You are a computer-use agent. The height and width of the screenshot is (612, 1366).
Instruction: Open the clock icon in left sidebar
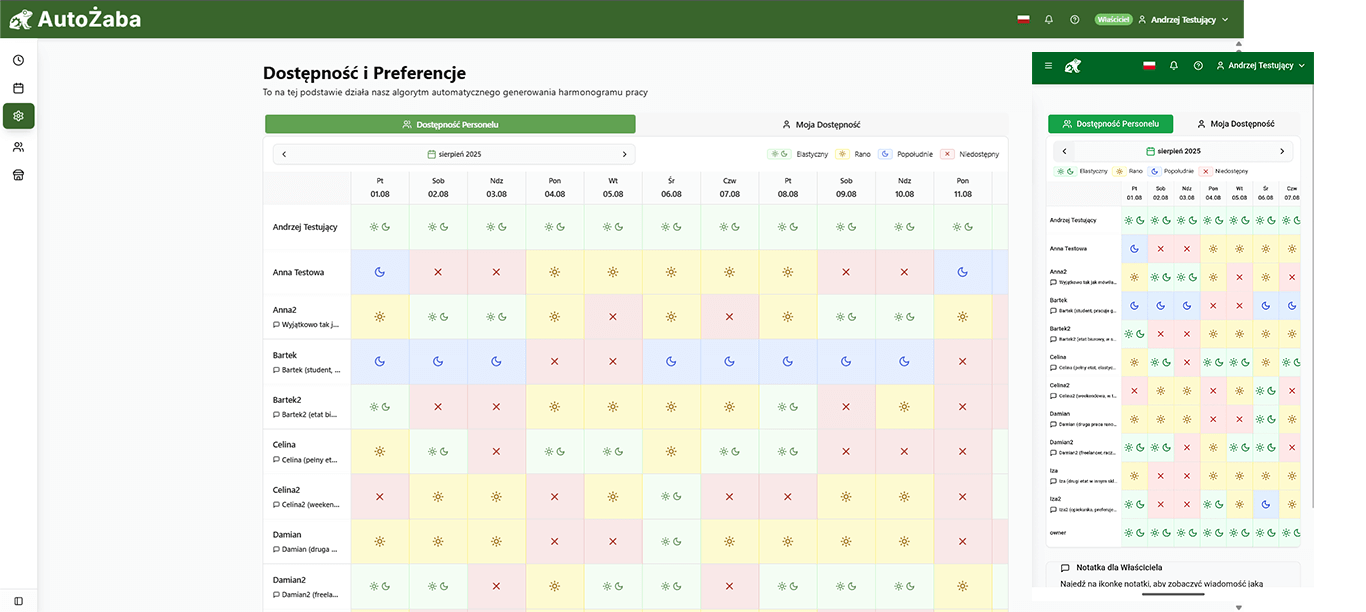(18, 60)
